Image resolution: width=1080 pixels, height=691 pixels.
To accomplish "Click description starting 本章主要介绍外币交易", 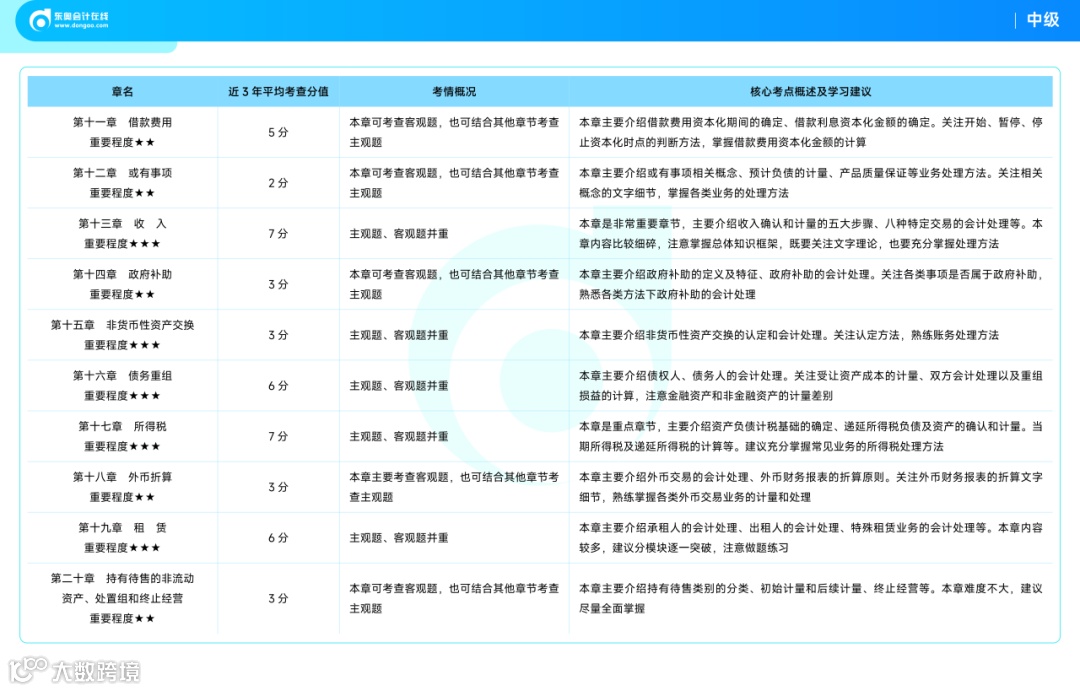I will 811,487.
